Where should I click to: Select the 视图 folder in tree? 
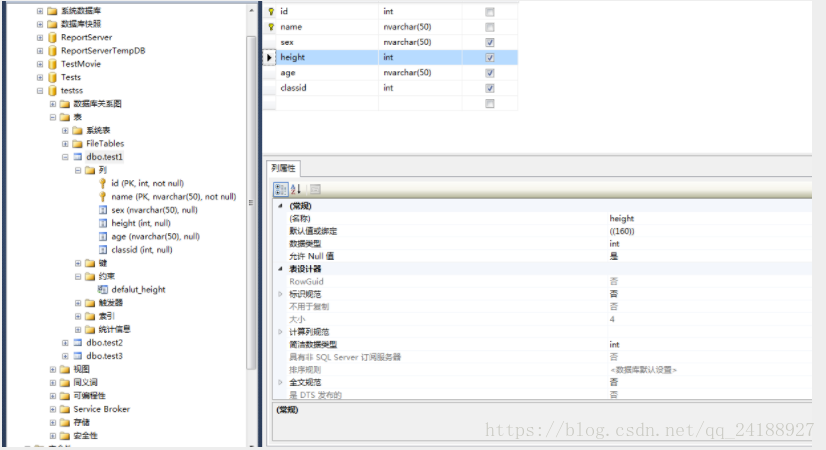[82, 369]
